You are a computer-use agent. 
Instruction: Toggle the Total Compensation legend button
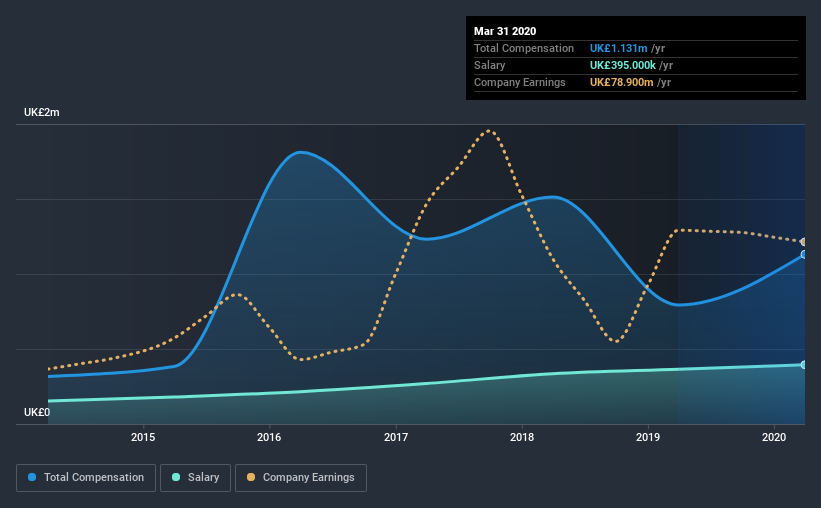(x=86, y=478)
